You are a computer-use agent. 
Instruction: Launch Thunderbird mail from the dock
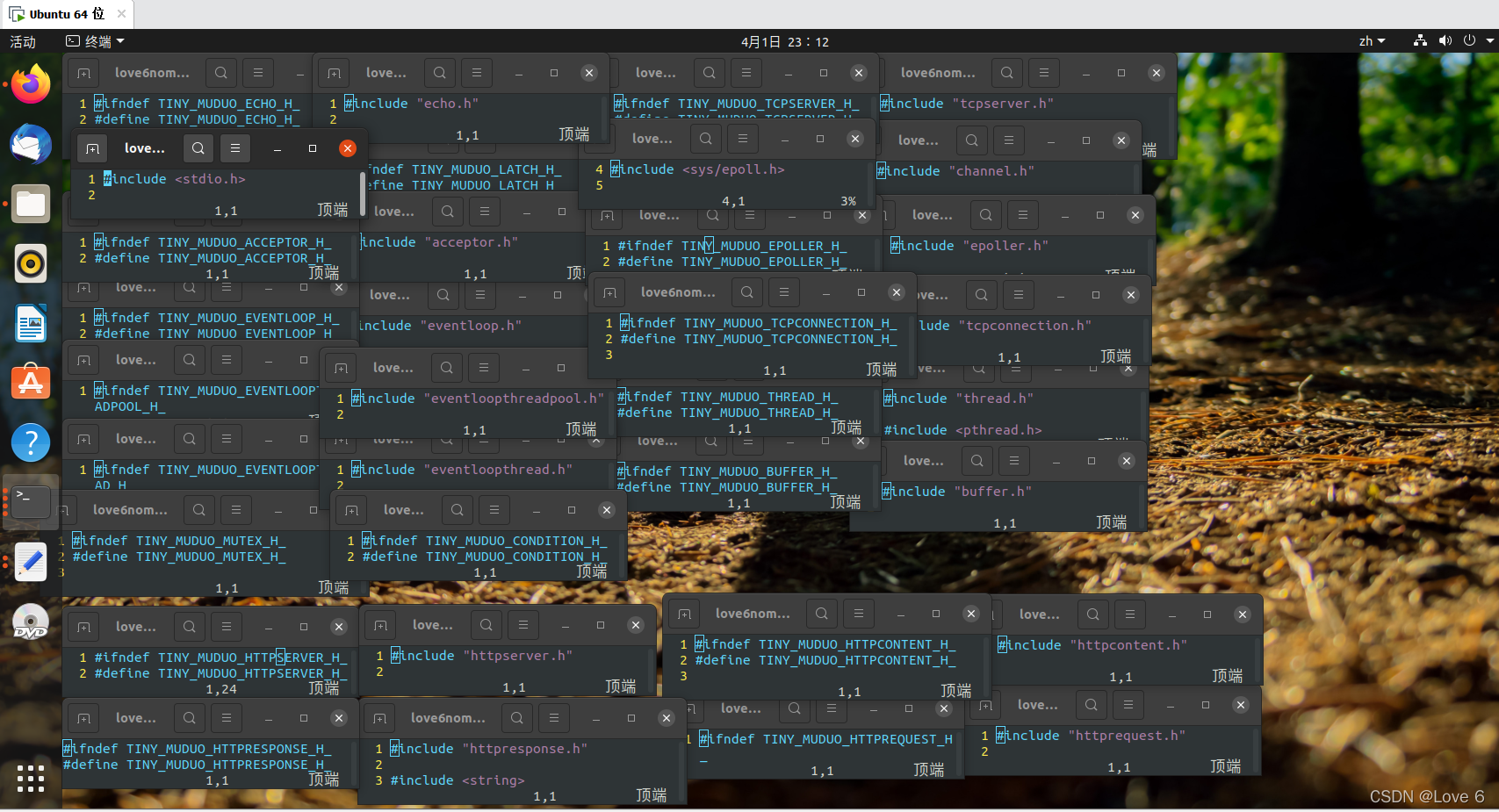point(31,144)
